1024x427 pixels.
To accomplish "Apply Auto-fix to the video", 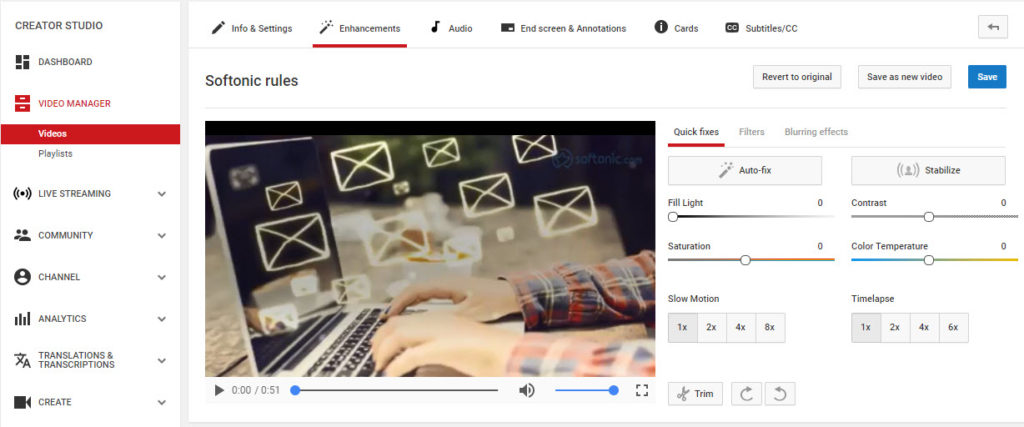I will pos(744,170).
